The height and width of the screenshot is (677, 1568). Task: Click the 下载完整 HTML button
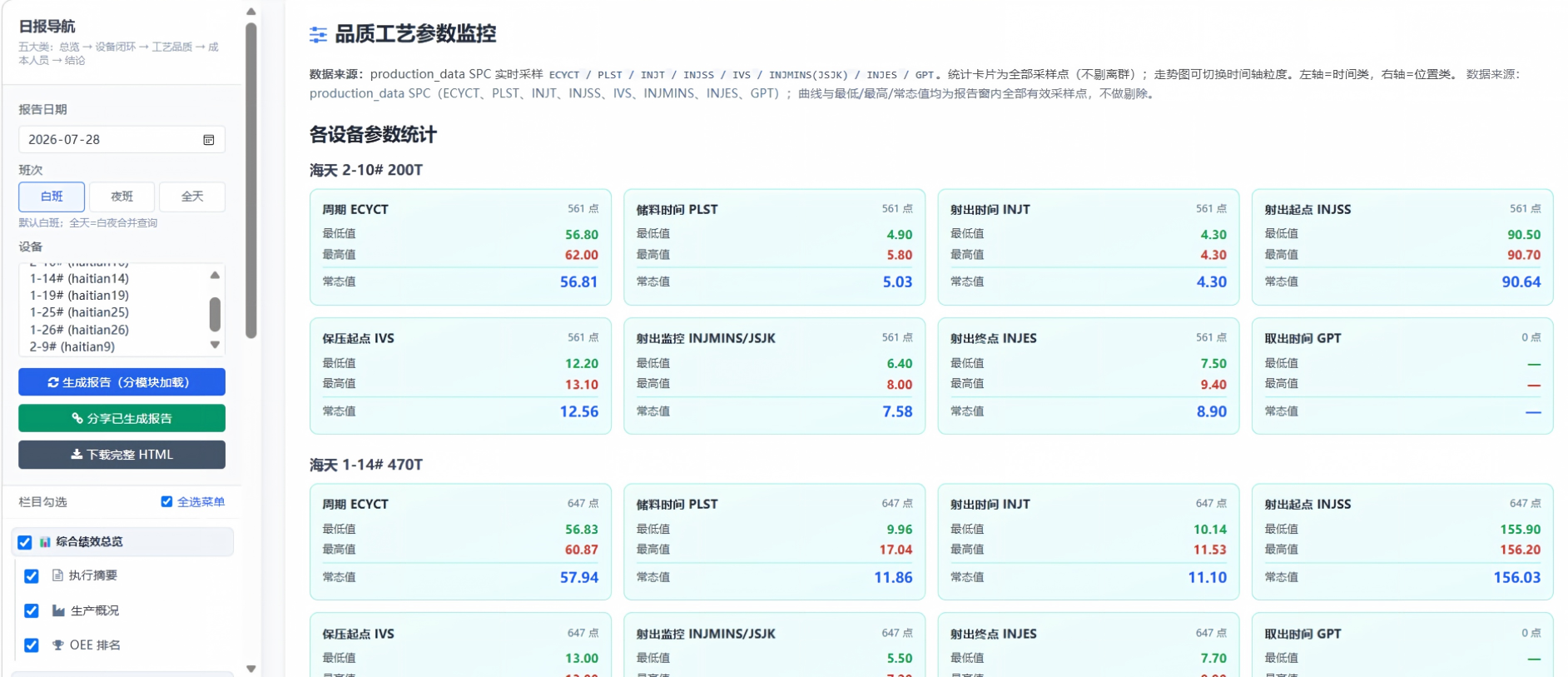122,455
